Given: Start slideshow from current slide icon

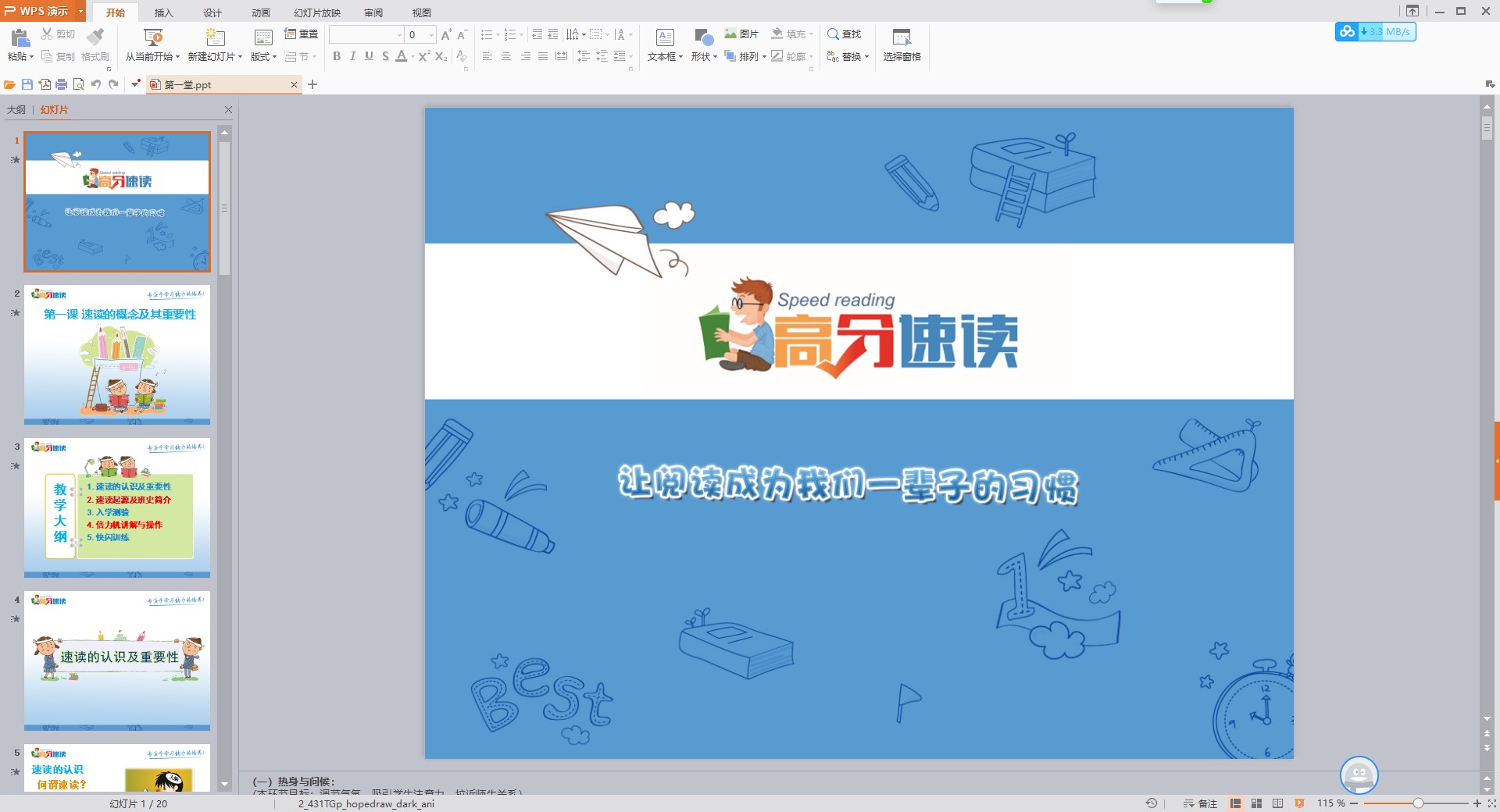Looking at the screenshot, I should (x=153, y=37).
